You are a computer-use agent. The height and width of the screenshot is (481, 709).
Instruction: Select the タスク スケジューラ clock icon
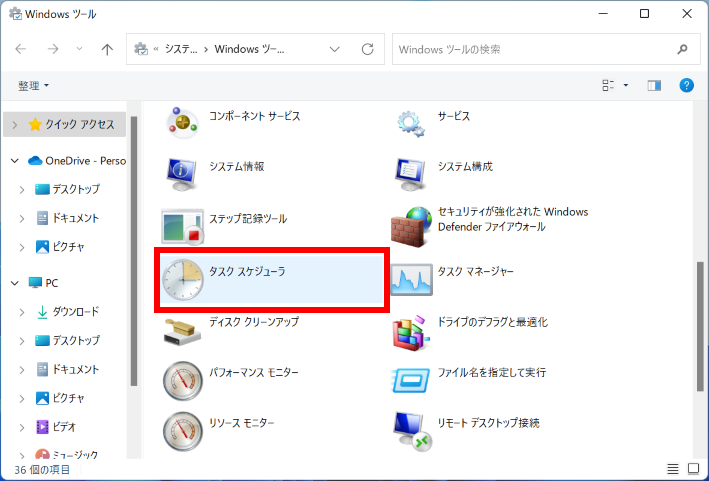coord(183,279)
